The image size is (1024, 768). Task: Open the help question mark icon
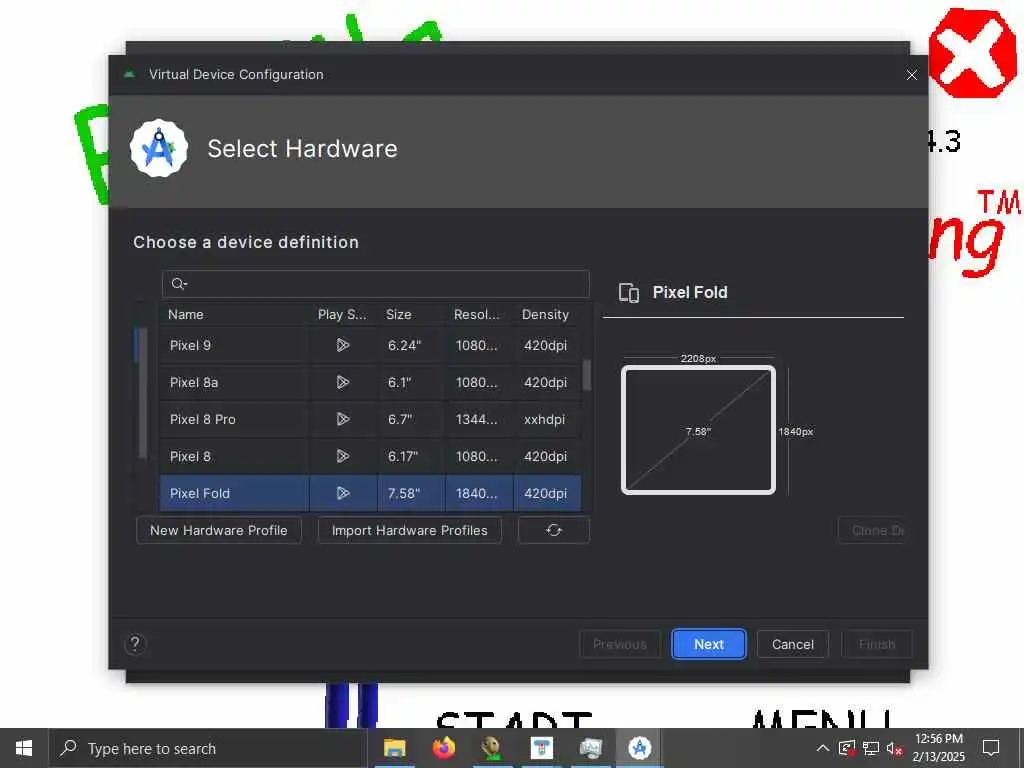135,644
